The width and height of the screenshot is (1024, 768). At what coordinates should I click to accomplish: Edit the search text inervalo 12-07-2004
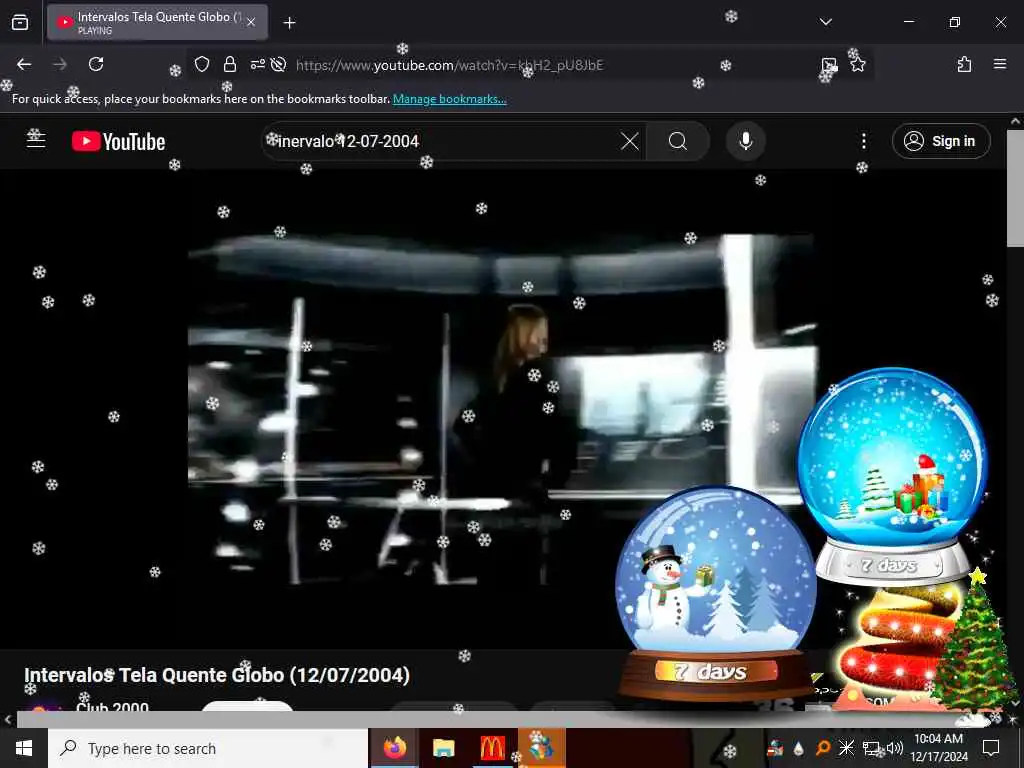pyautogui.click(x=348, y=141)
